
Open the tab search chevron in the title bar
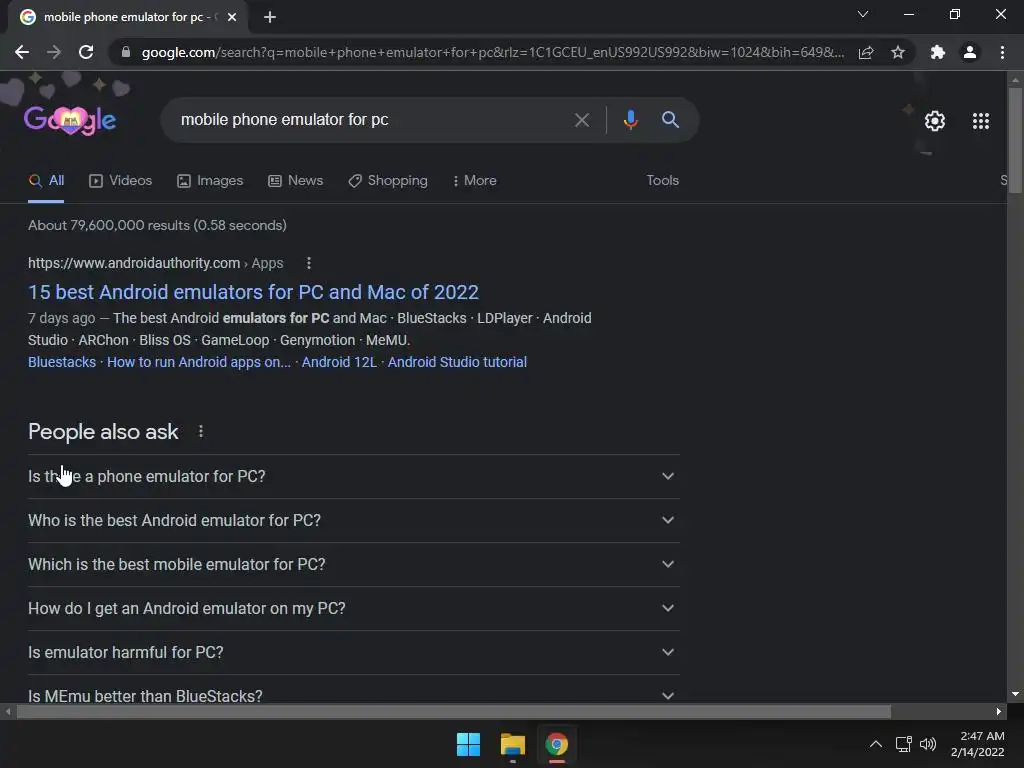863,14
